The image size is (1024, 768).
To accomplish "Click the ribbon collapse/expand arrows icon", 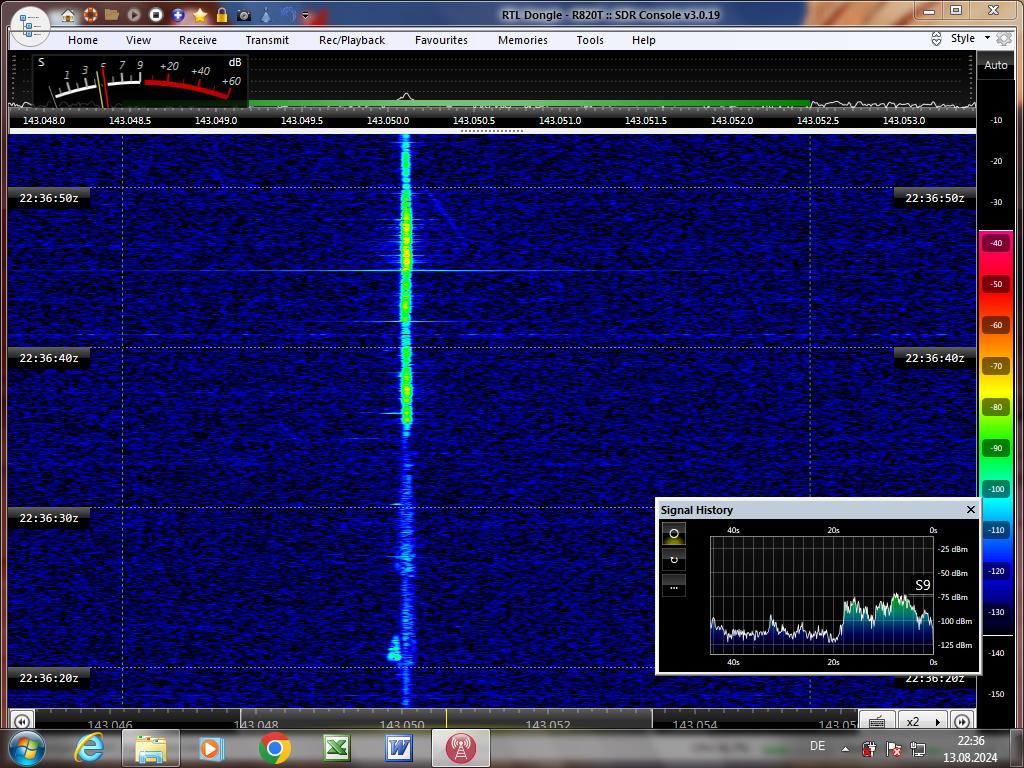I will coord(936,39).
